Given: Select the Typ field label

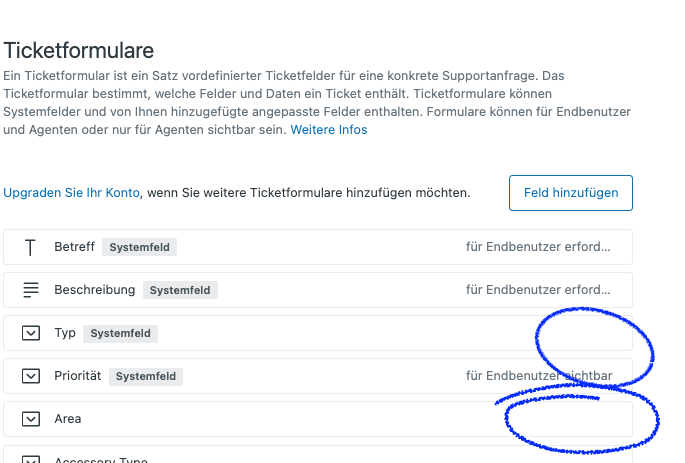Looking at the screenshot, I should tap(65, 333).
